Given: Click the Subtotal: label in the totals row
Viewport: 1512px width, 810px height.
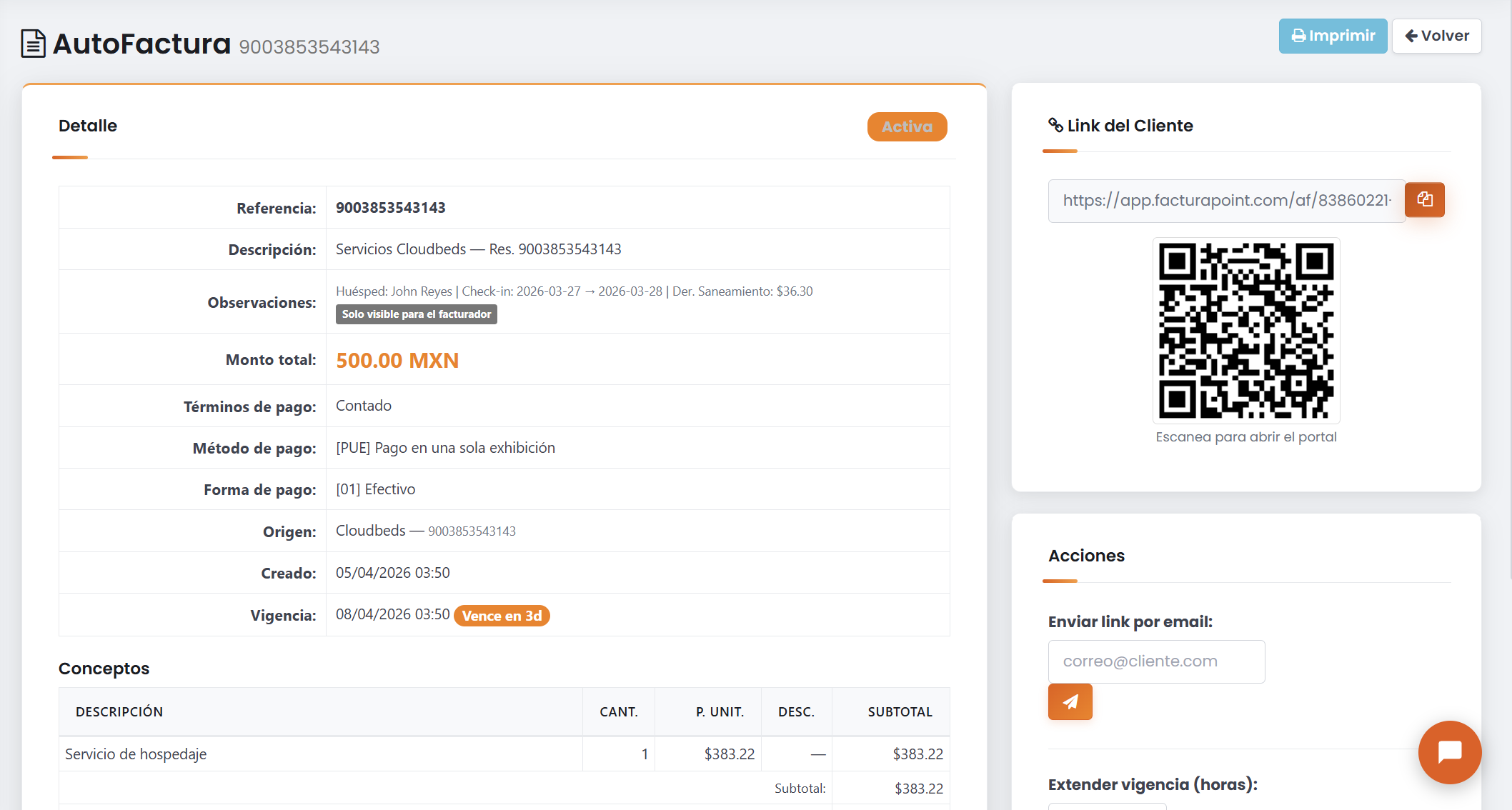Looking at the screenshot, I should click(800, 789).
